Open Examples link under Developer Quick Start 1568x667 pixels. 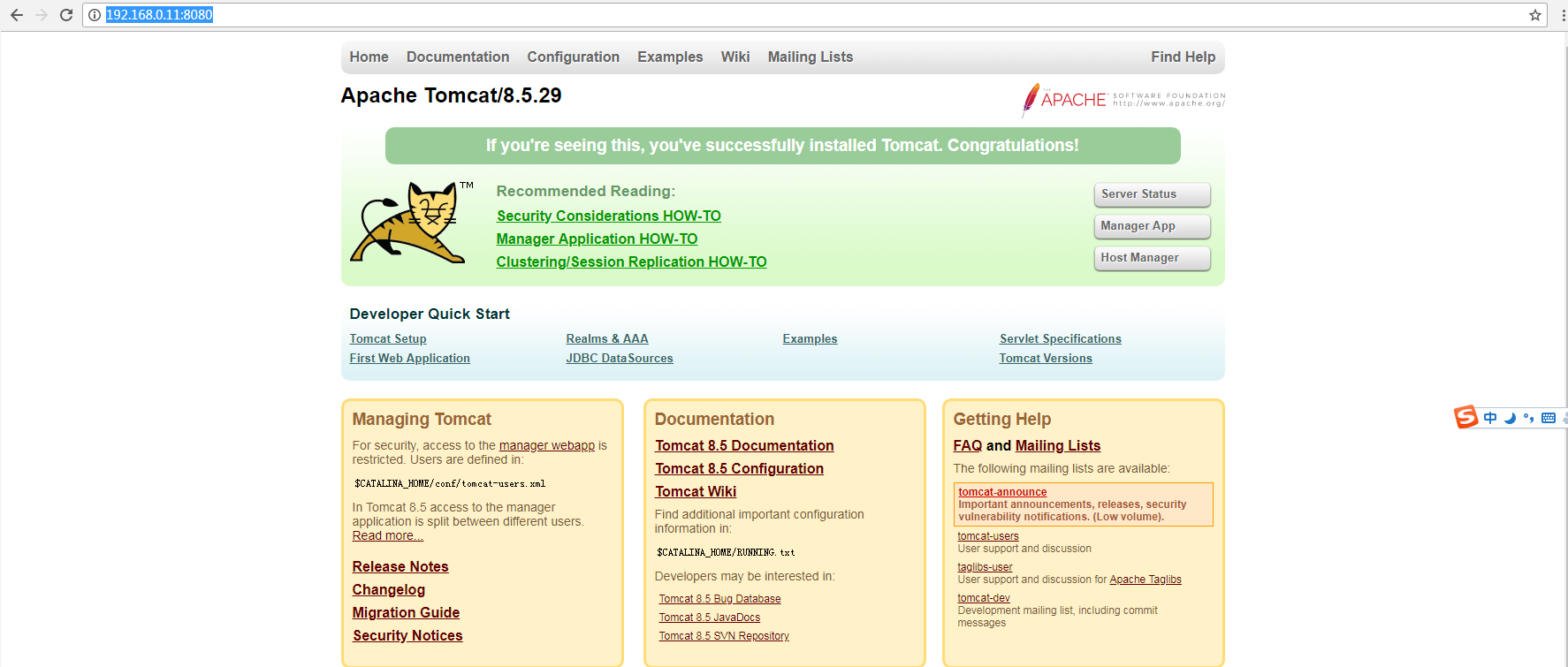click(810, 339)
